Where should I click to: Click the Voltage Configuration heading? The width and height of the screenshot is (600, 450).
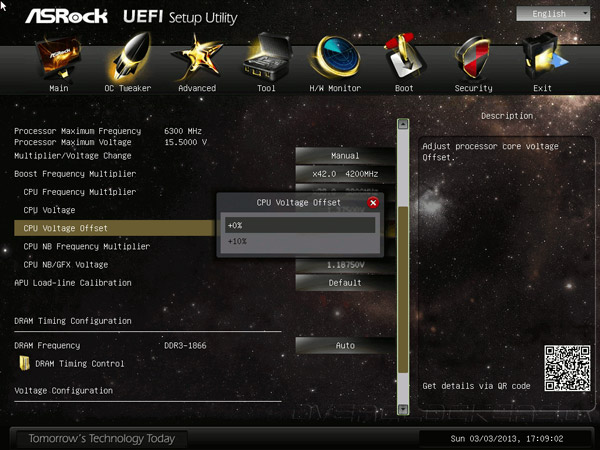pos(64,391)
